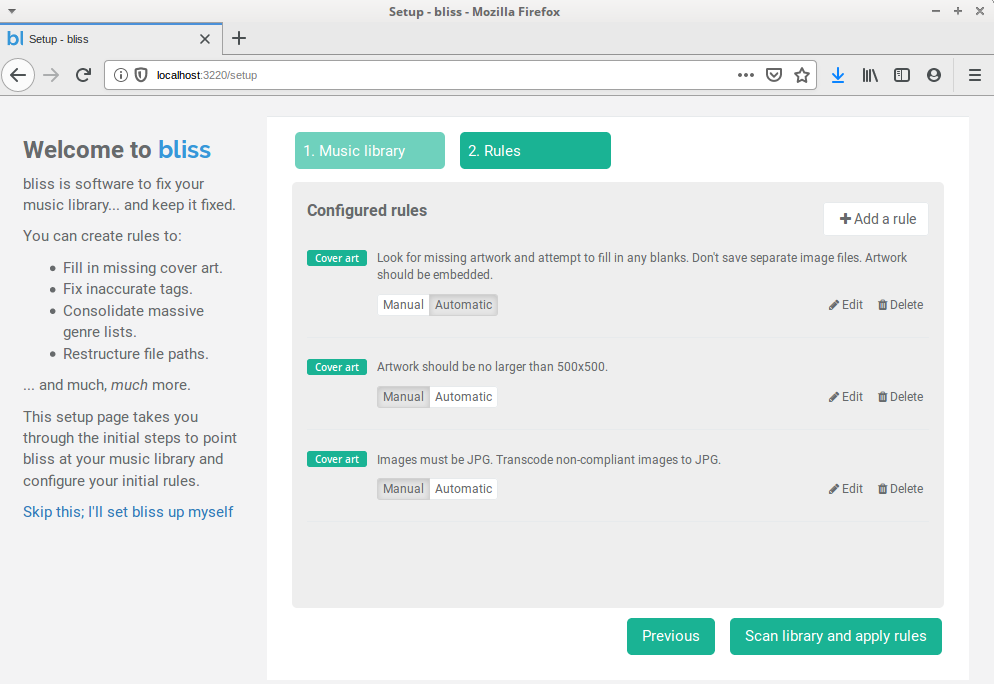The width and height of the screenshot is (994, 684).
Task: Click 'Images must be JPG' rule text
Action: tap(549, 460)
